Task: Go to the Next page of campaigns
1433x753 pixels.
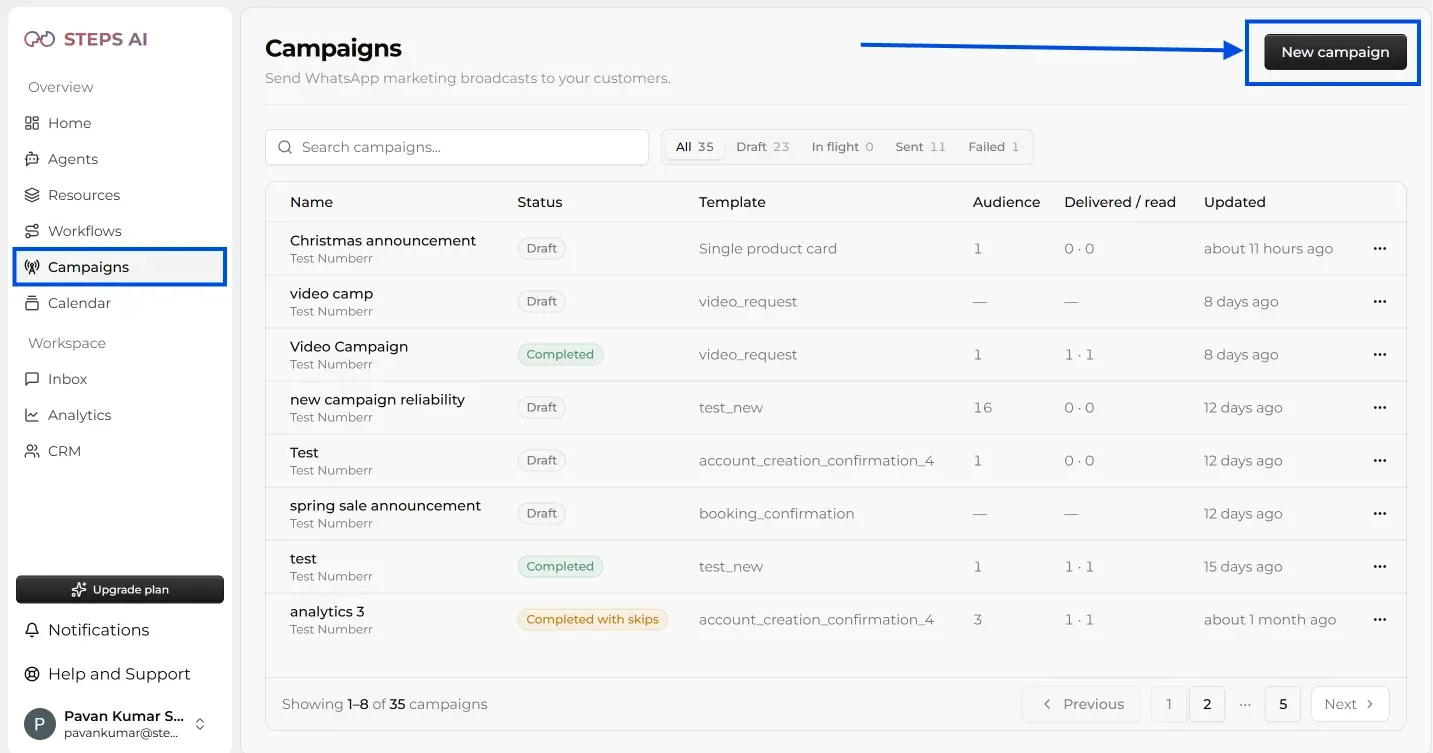Action: [x=1350, y=704]
